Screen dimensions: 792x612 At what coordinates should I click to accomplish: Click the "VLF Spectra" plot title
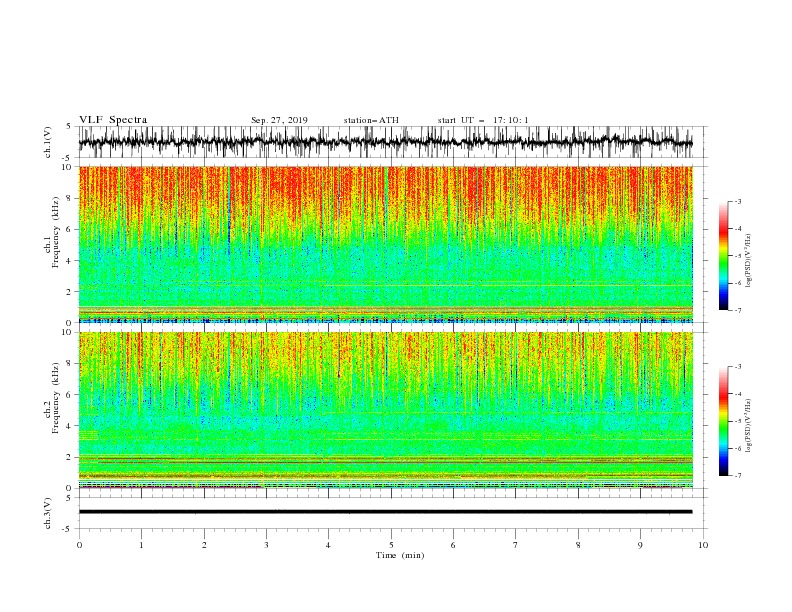click(x=113, y=120)
